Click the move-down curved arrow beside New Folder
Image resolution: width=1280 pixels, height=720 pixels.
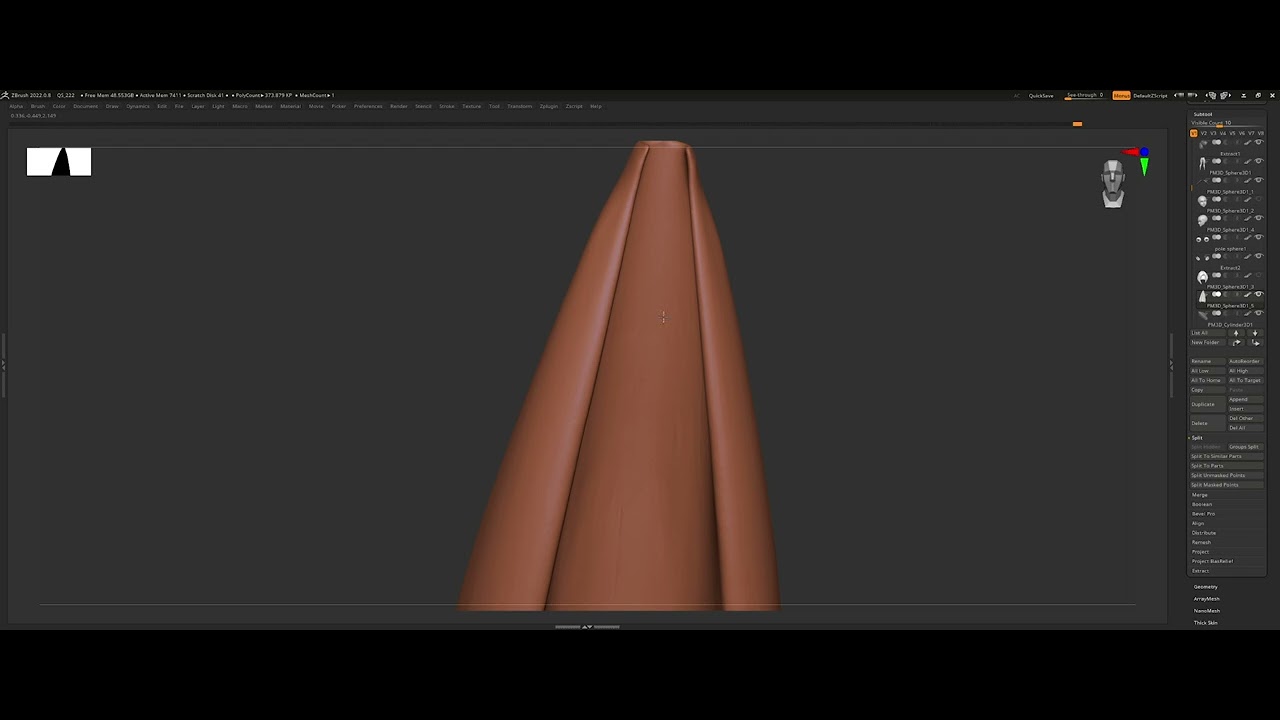(x=1255, y=343)
